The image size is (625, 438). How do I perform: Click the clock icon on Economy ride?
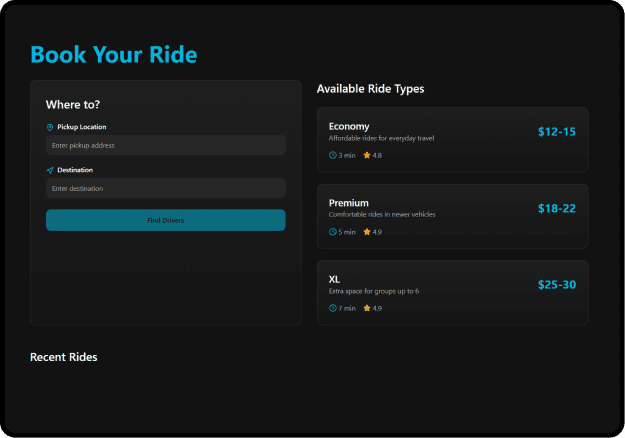333,155
